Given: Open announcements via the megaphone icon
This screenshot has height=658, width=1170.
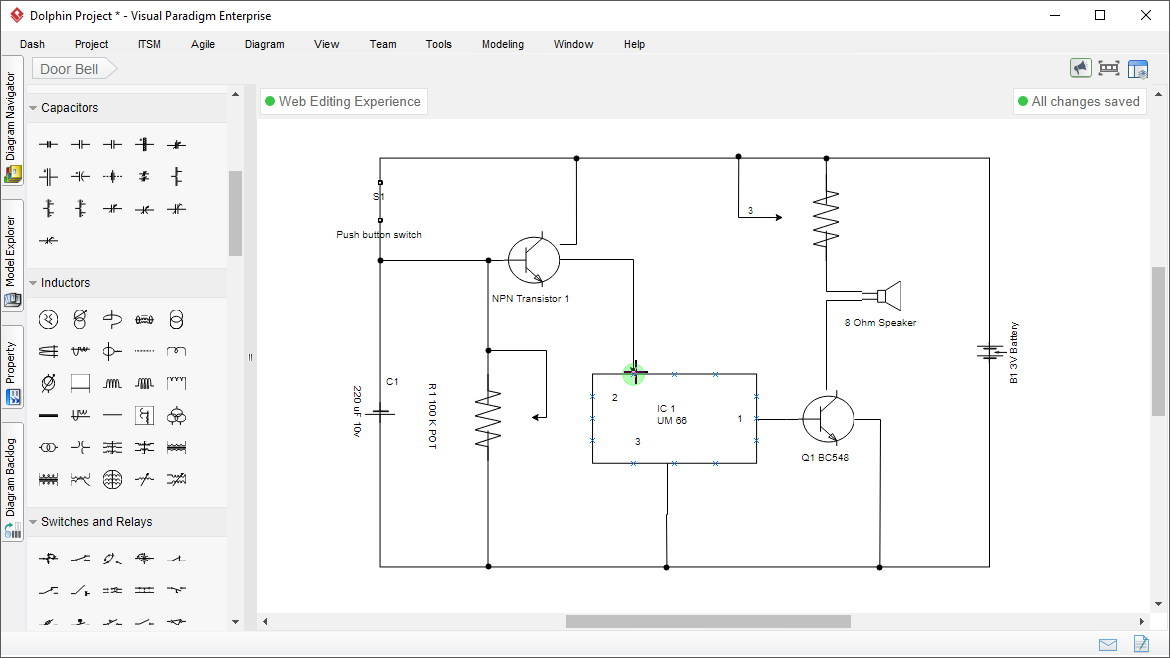Looking at the screenshot, I should (x=1080, y=68).
